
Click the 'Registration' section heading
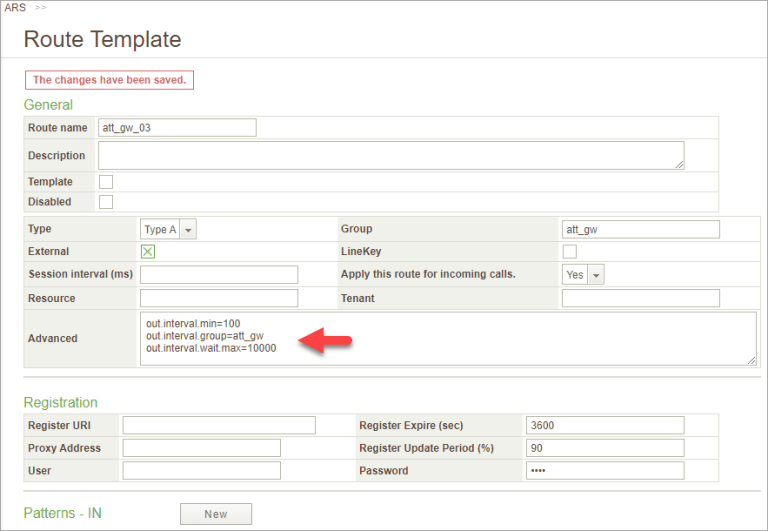pos(61,403)
